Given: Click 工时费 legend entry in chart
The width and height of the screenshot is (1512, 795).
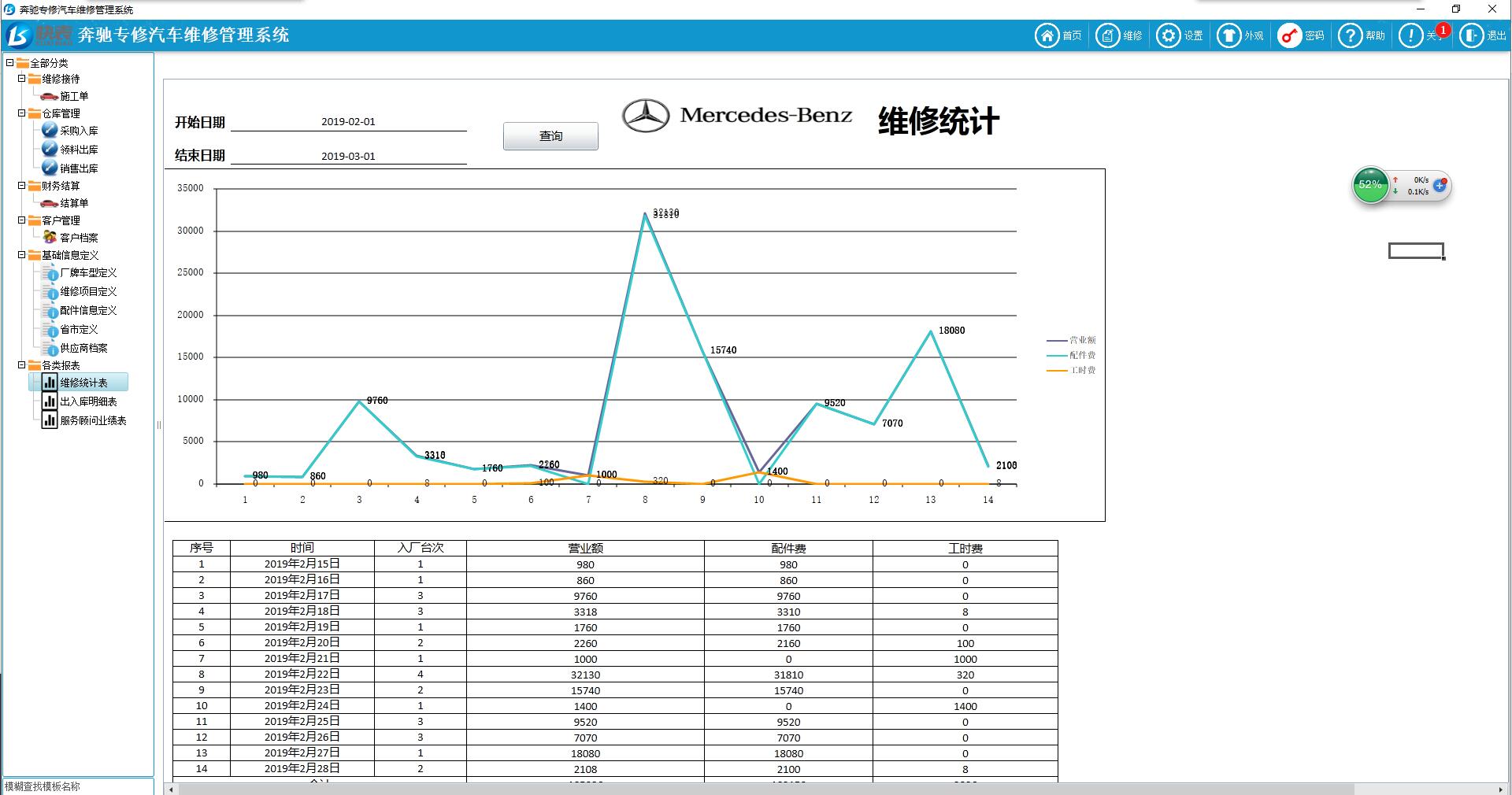Looking at the screenshot, I should (x=1071, y=370).
